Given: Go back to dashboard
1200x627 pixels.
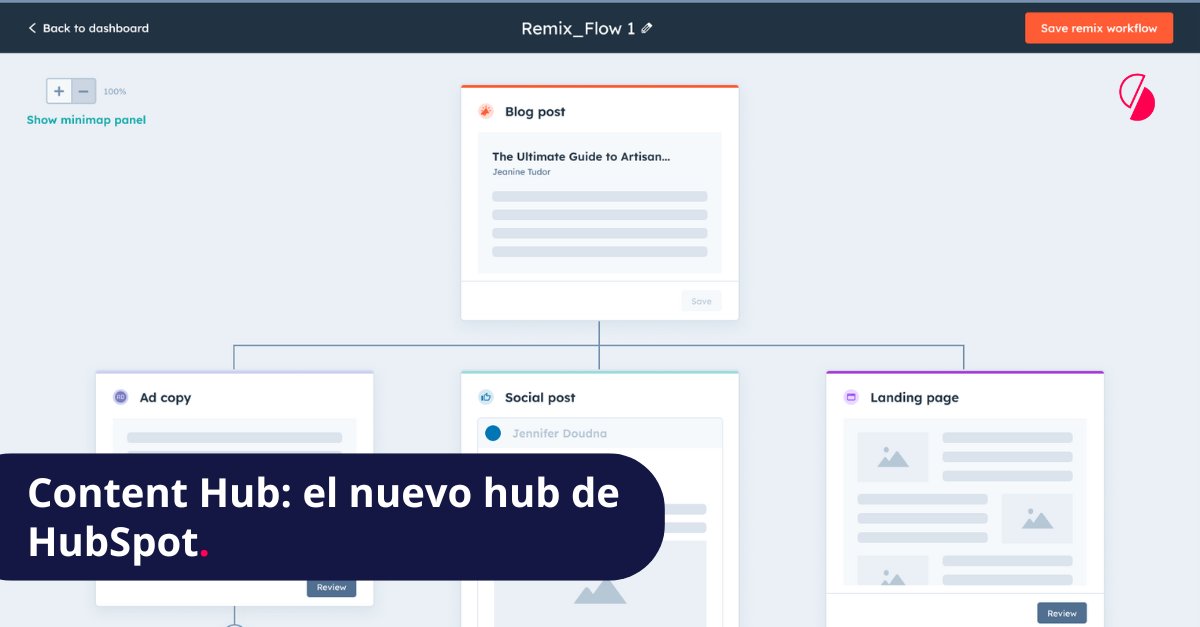Looking at the screenshot, I should pos(88,28).
